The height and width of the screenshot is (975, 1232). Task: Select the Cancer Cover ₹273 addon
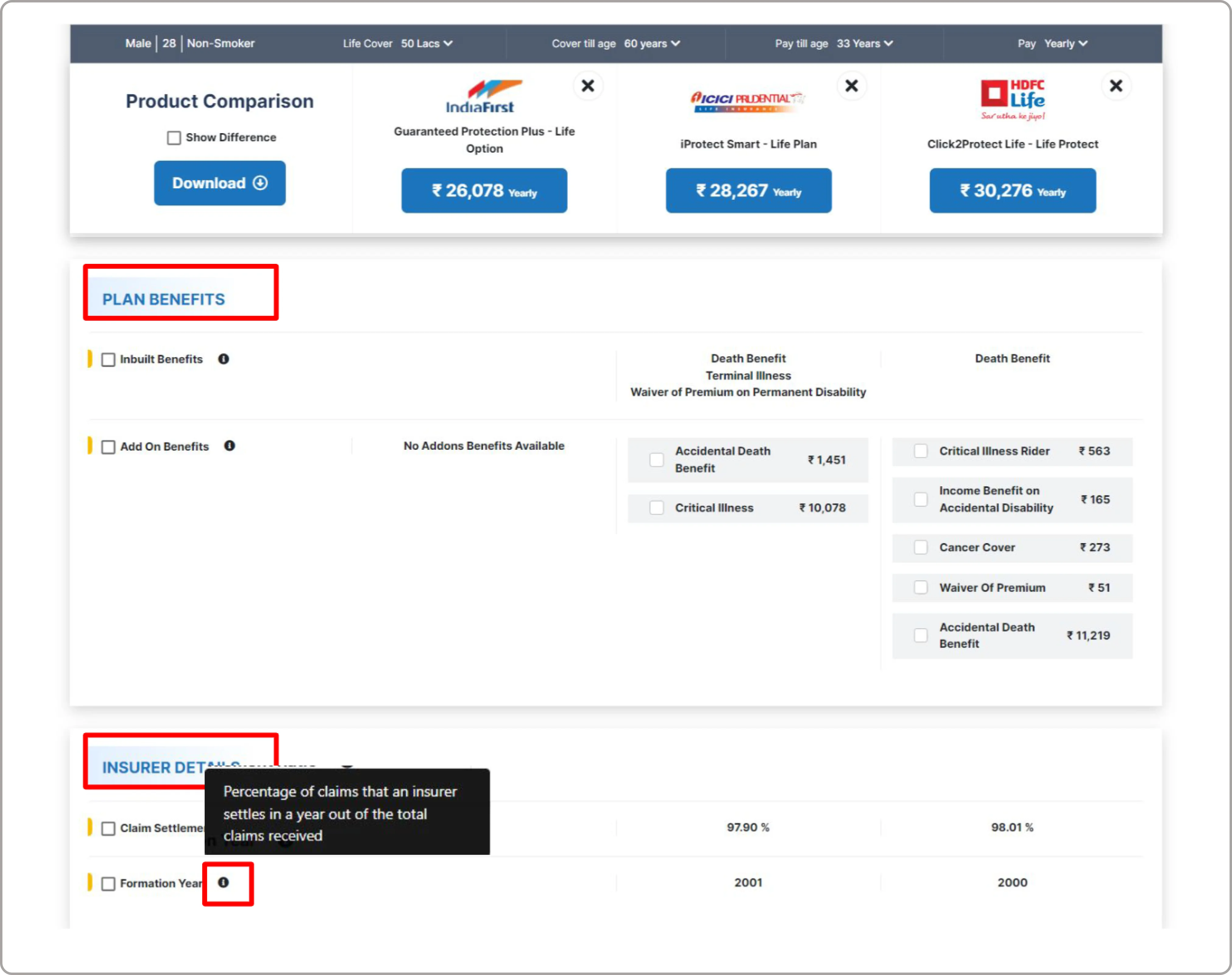tap(920, 548)
